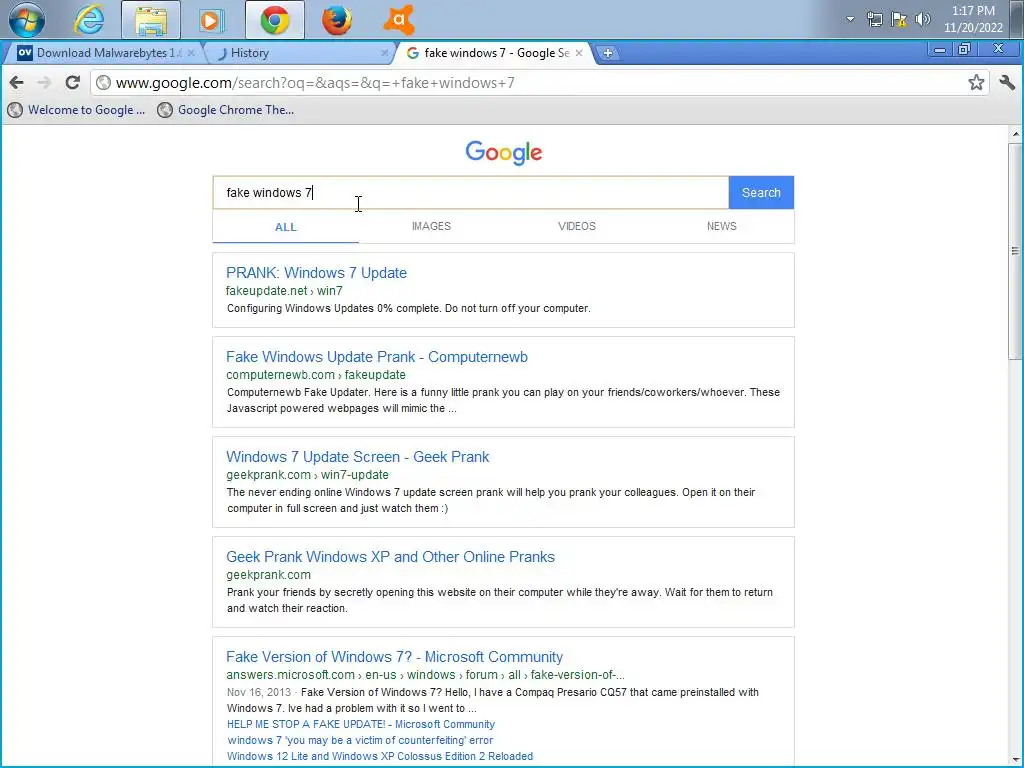Click the vertical scrollbar thumb

(x=1016, y=251)
